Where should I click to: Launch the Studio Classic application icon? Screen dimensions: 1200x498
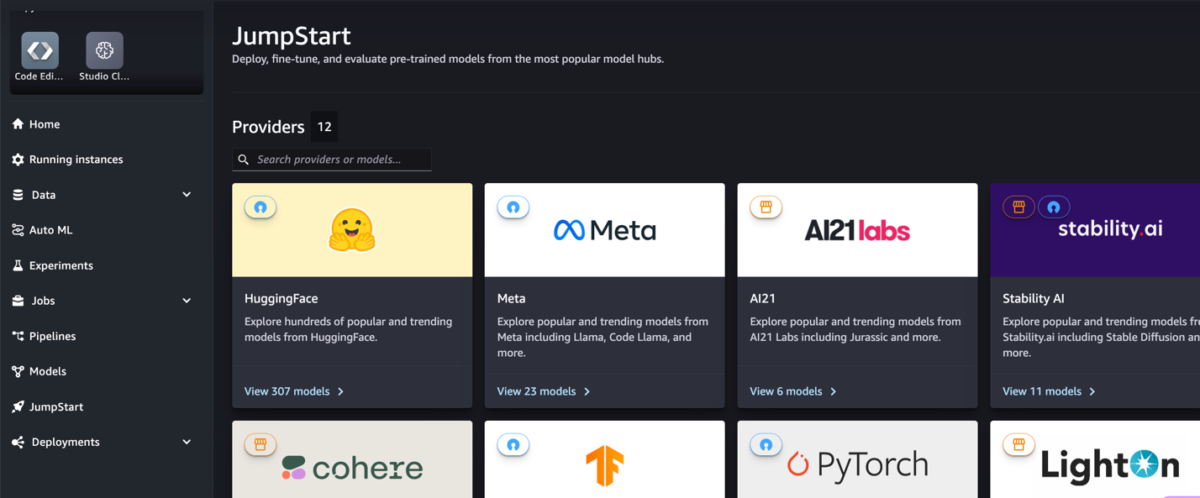point(104,50)
